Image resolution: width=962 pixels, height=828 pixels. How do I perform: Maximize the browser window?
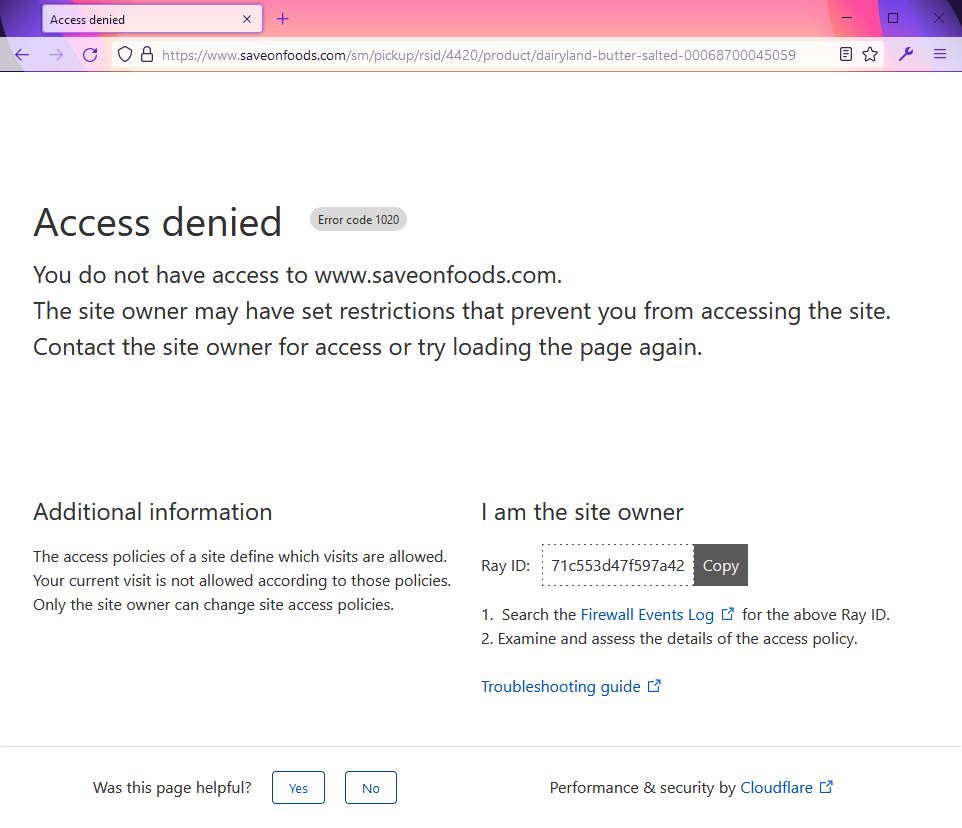click(893, 18)
